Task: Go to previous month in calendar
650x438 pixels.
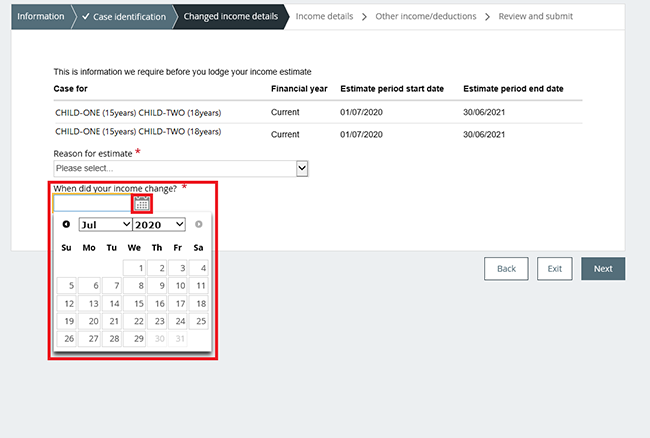Action: (66, 225)
